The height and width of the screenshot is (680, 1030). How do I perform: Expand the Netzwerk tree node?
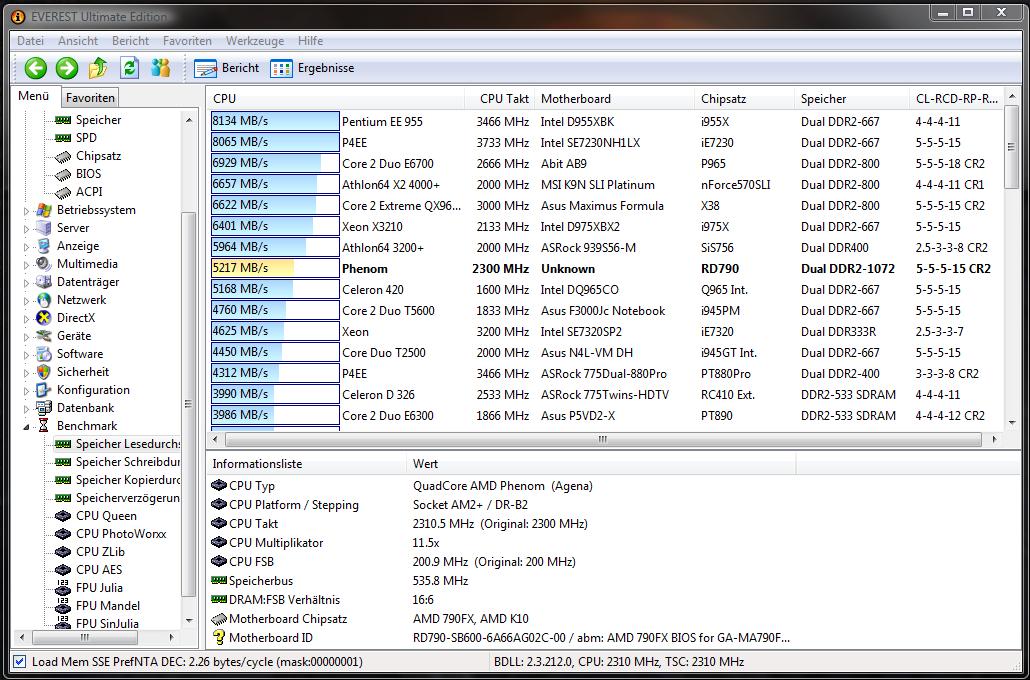point(27,300)
